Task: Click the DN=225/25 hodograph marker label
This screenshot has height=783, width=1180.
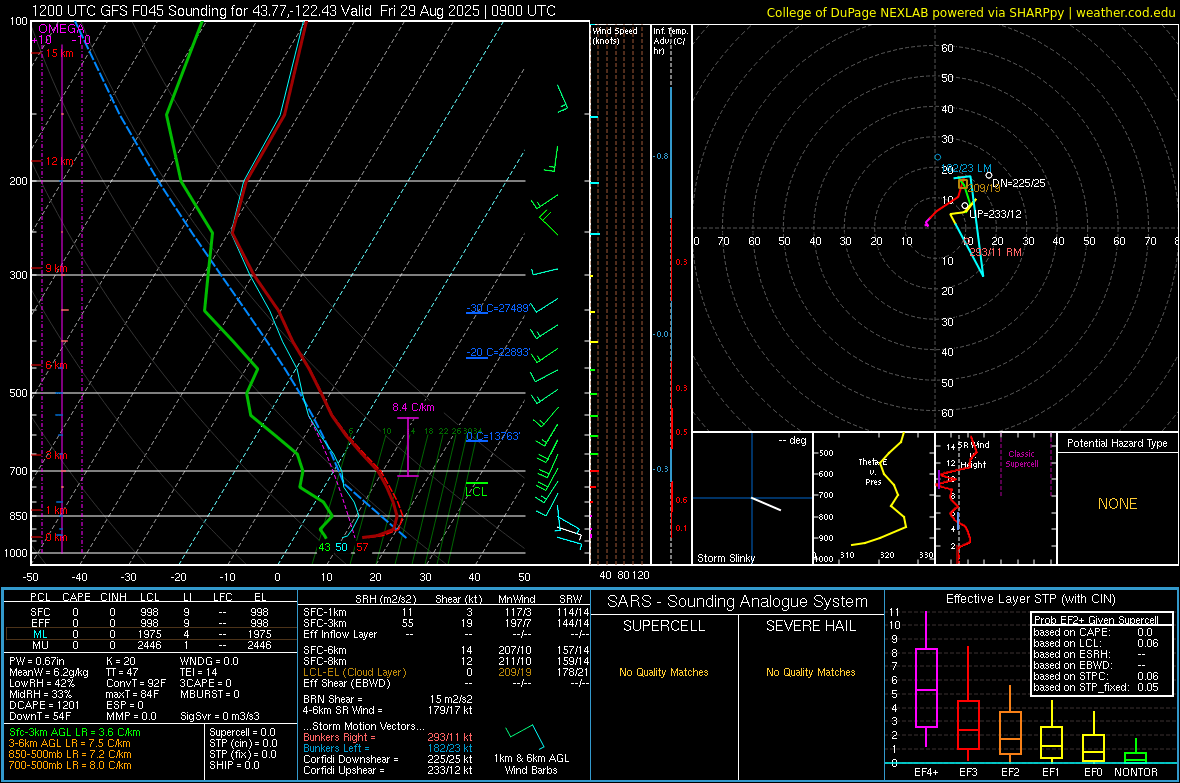Action: 1018,183
